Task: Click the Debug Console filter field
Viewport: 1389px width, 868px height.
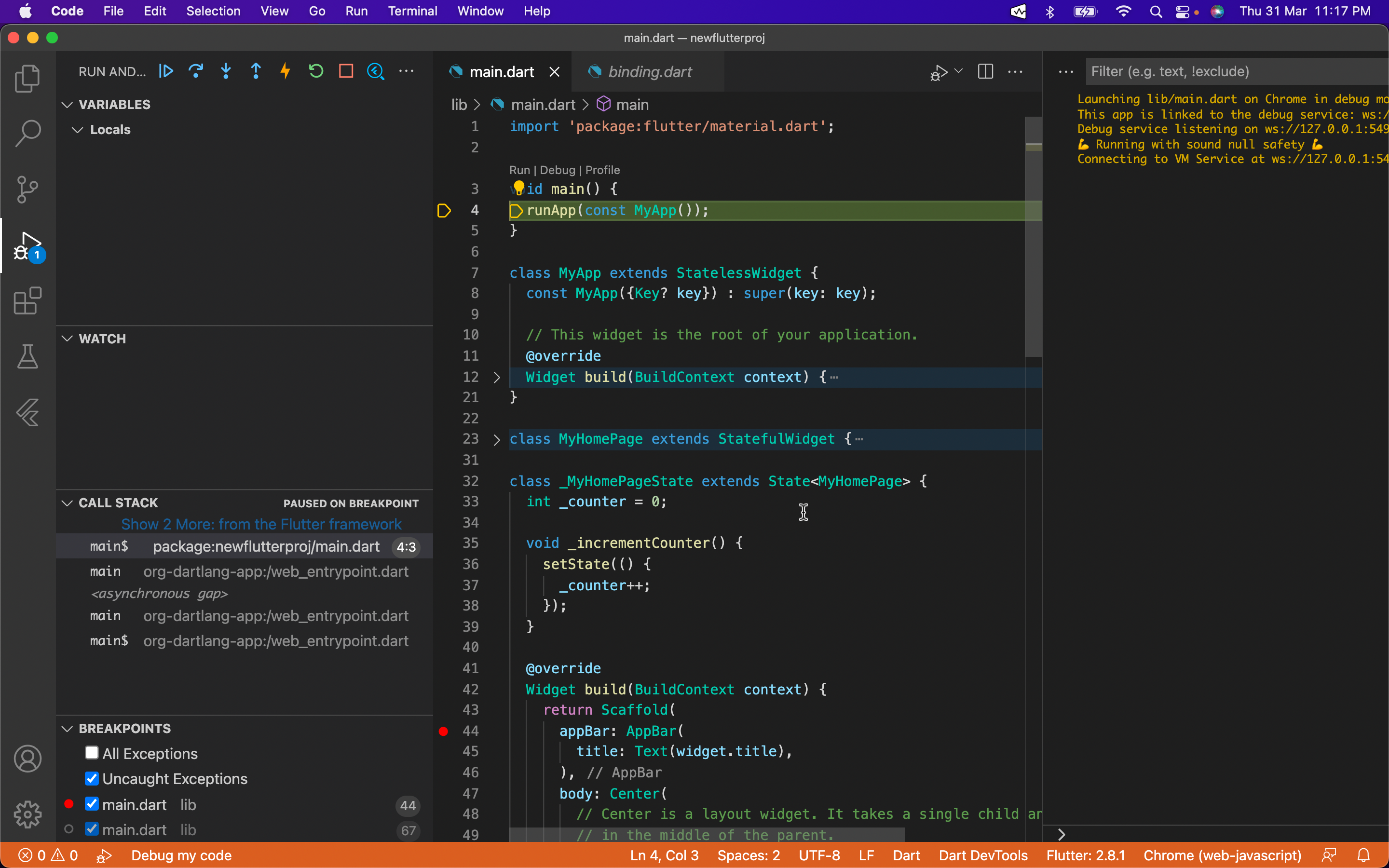Action: 1234,71
